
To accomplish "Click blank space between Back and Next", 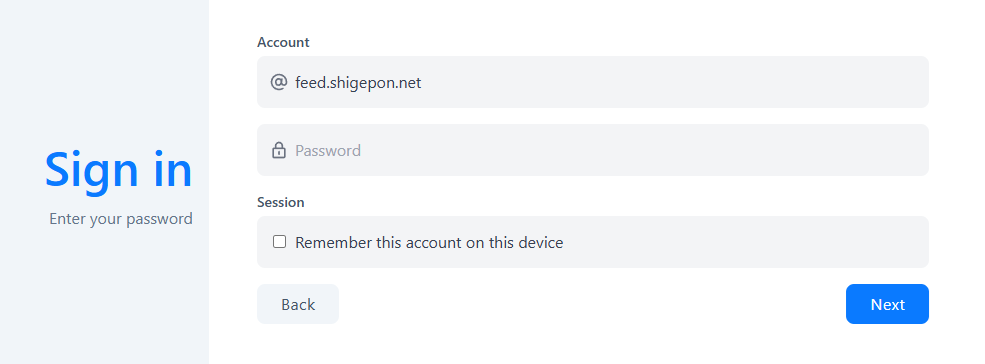I will 590,304.
